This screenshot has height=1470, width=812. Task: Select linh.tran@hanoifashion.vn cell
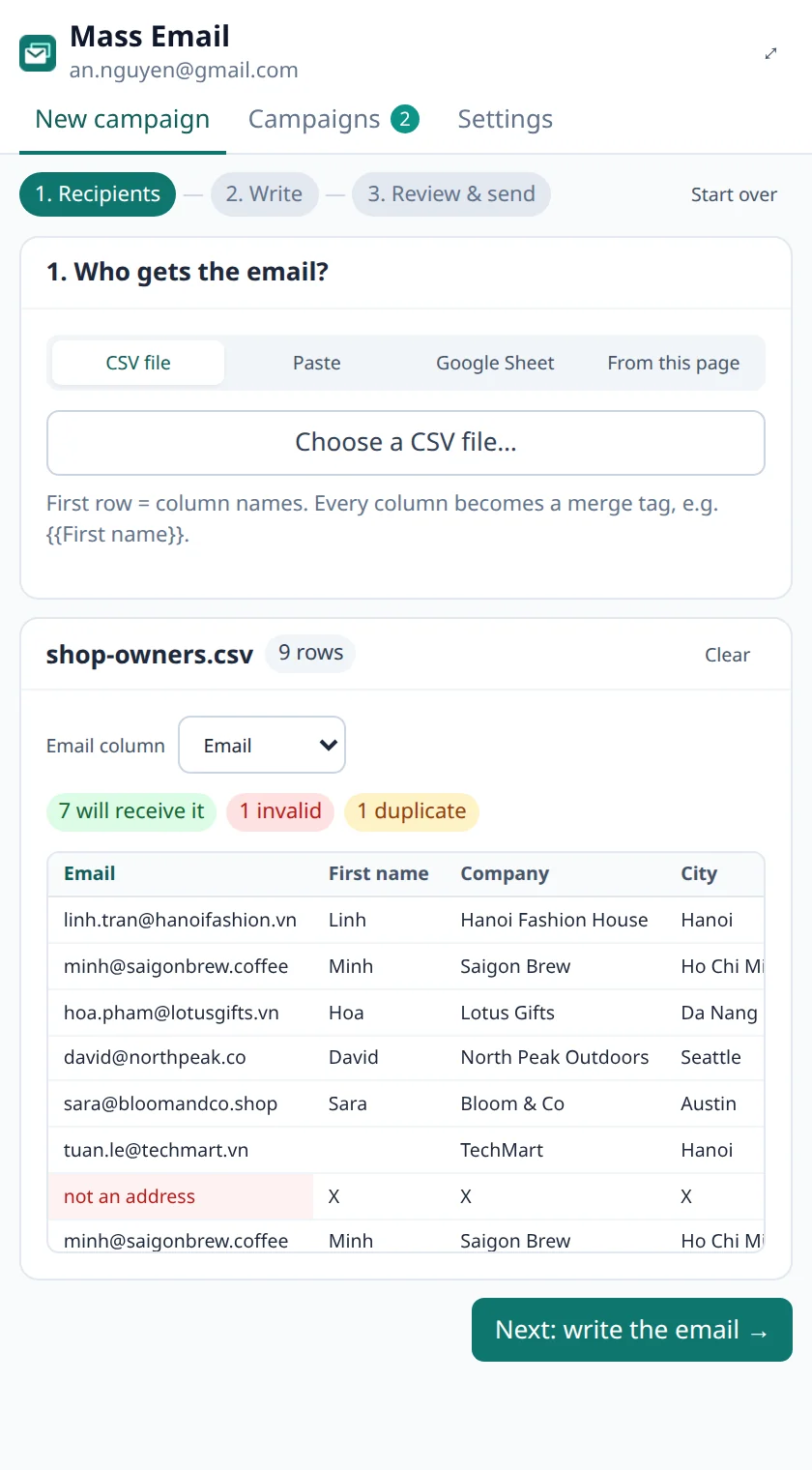(181, 920)
